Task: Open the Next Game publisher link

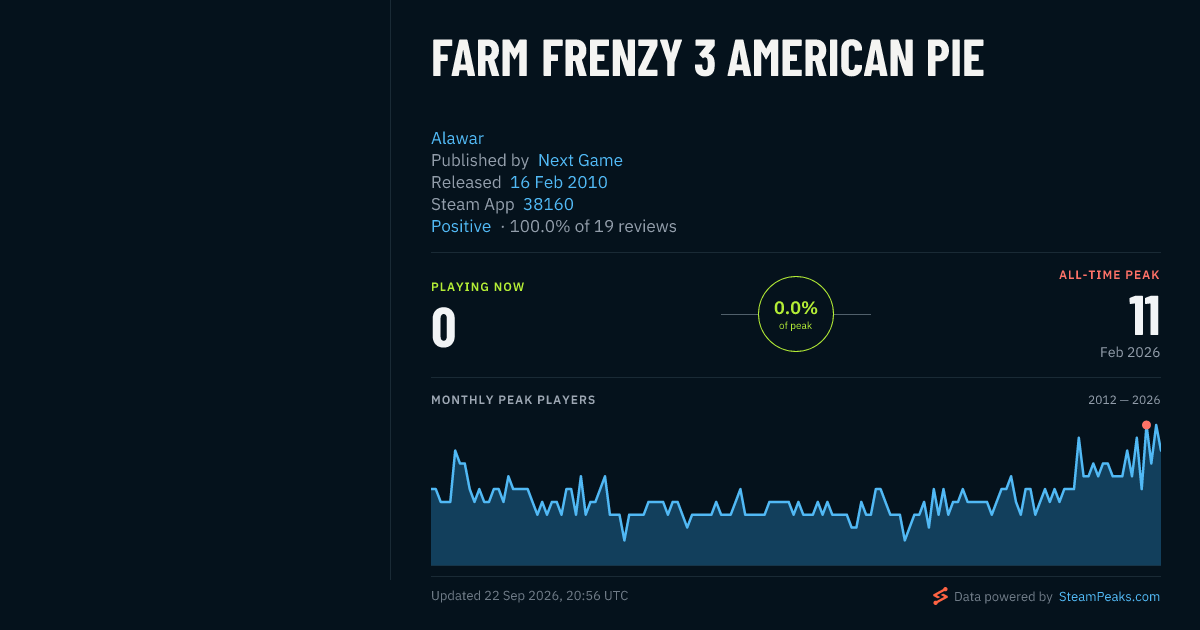Action: coord(580,160)
